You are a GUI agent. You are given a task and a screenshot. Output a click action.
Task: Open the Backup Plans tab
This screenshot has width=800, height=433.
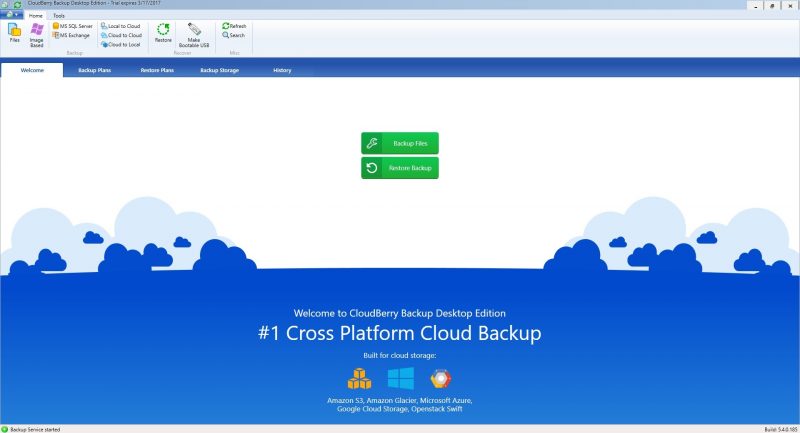pyautogui.click(x=94, y=70)
